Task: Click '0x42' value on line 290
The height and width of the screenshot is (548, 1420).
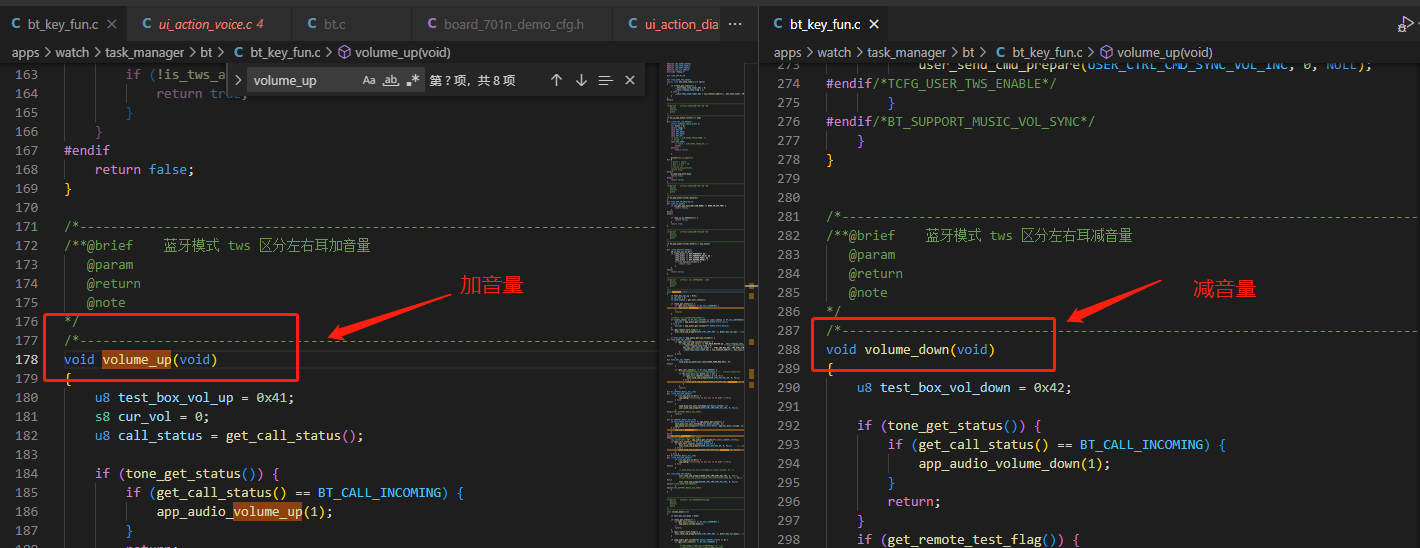Action: 1049,387
